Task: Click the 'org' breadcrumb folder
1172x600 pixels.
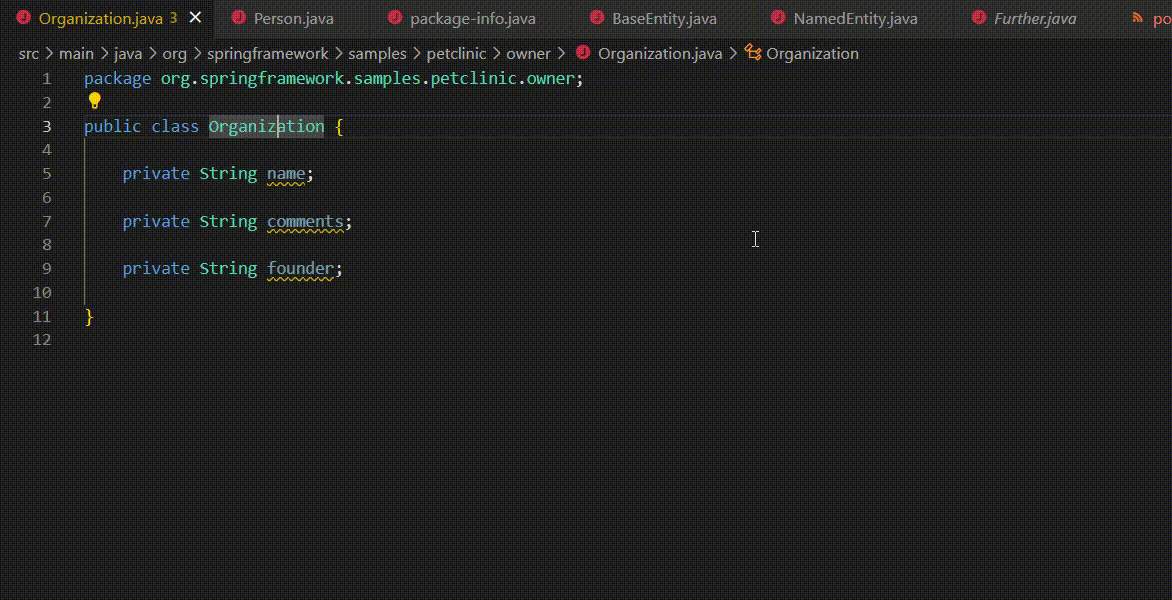Action: pos(174,54)
